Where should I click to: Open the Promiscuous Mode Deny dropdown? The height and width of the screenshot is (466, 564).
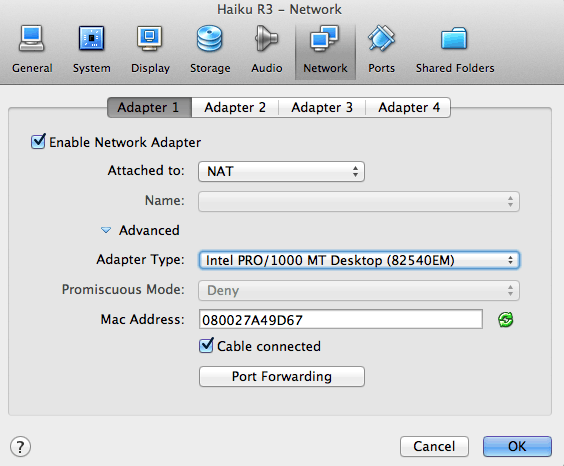pos(359,290)
